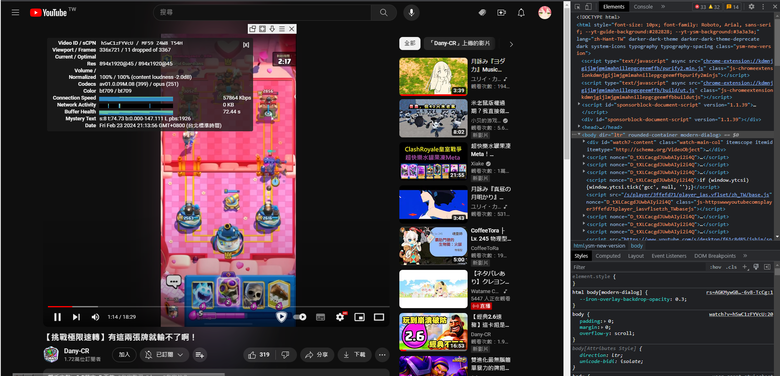The height and width of the screenshot is (376, 780).
Task: Open the Dany-CR channel name link
Action: (x=77, y=351)
